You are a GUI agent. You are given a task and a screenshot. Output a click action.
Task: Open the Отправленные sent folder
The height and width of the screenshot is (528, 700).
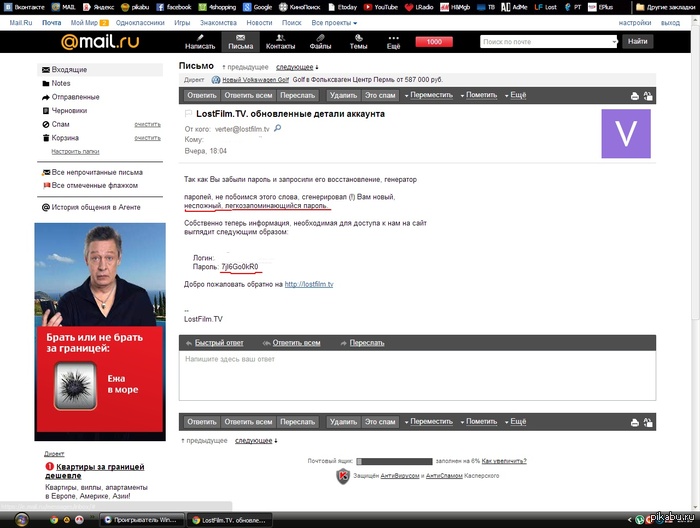click(75, 97)
